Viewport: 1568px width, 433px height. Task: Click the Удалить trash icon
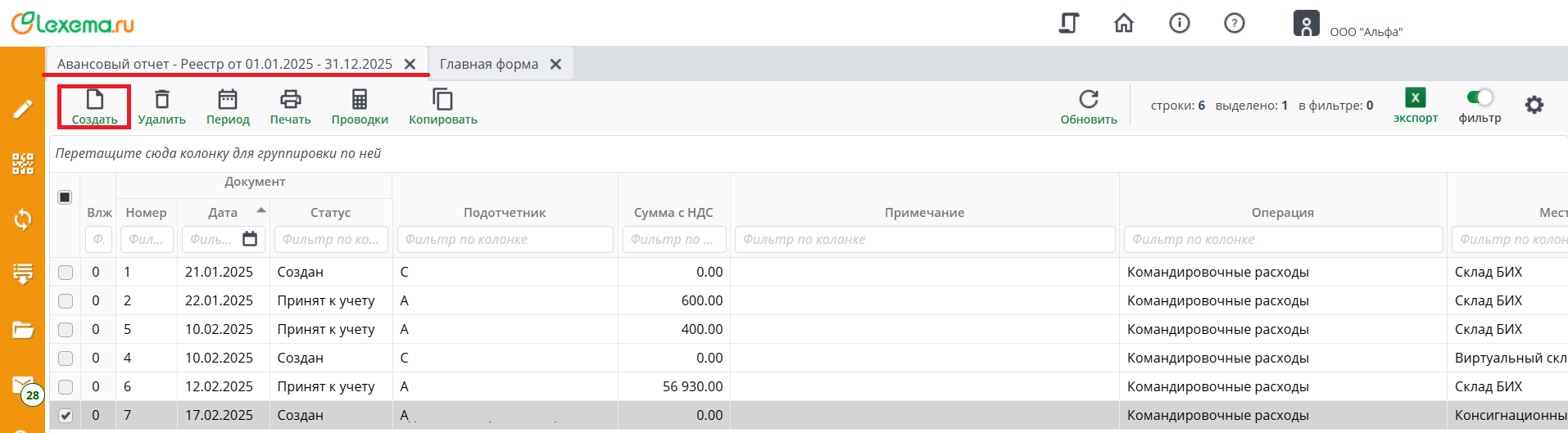[x=162, y=100]
